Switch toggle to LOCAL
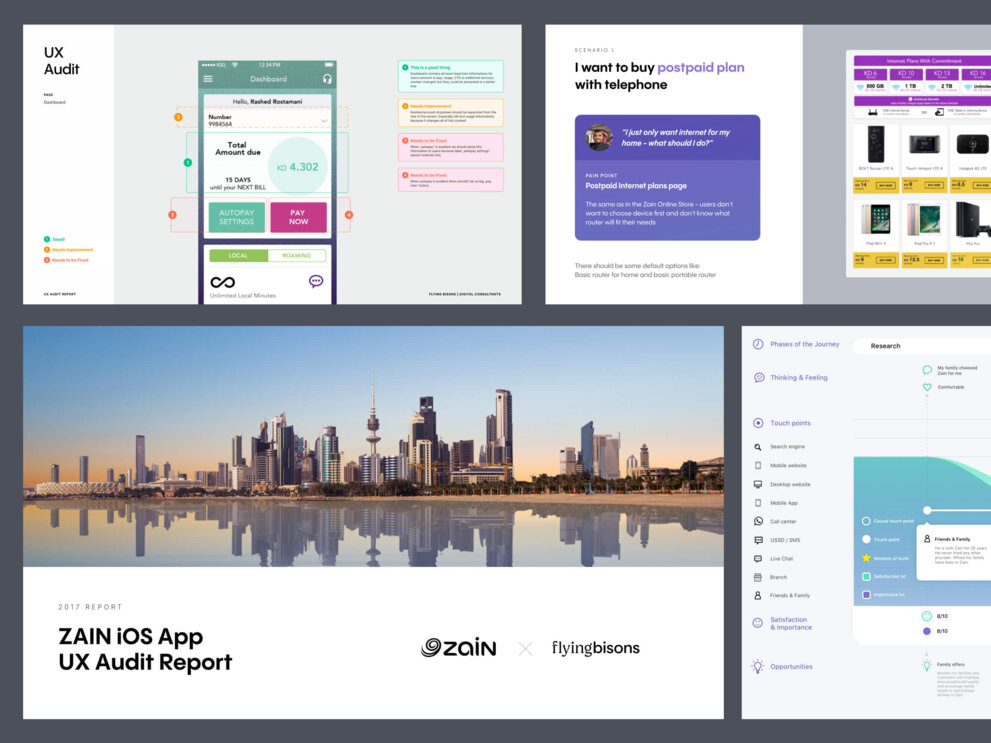Viewport: 991px width, 743px height. [238, 255]
